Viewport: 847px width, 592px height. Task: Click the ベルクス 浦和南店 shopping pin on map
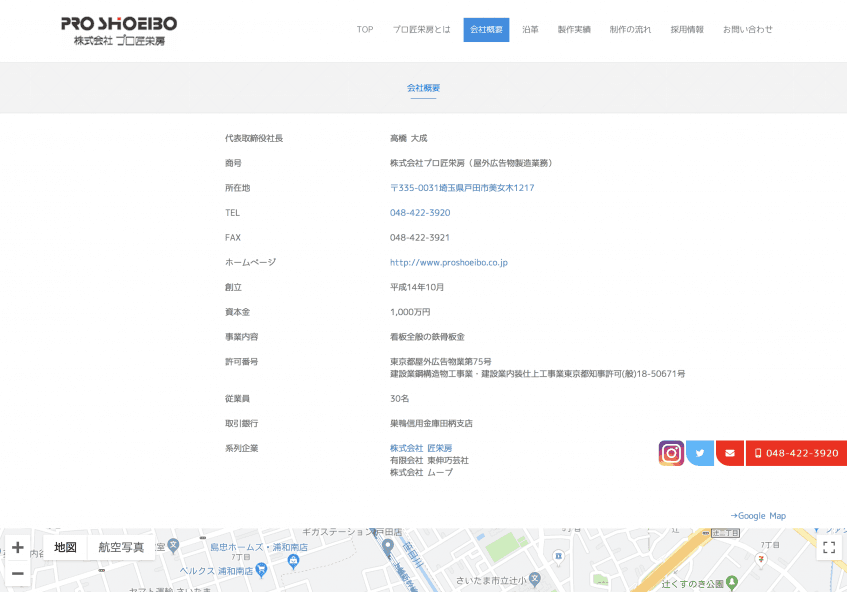[x=261, y=570]
